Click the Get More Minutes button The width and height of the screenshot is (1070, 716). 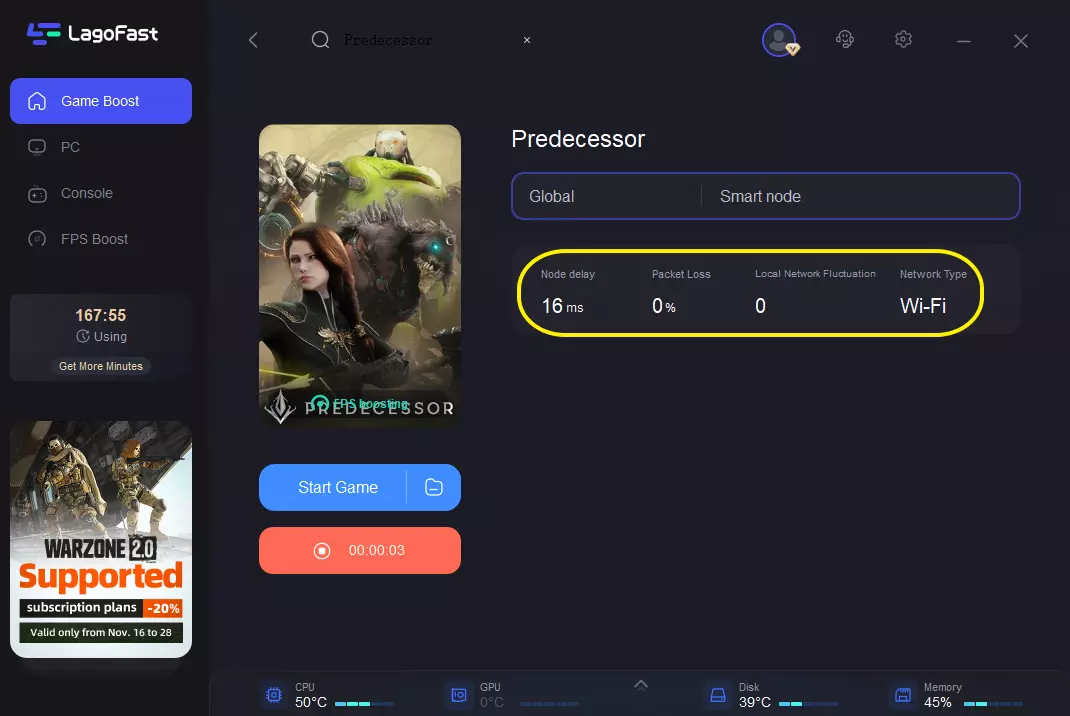[101, 366]
